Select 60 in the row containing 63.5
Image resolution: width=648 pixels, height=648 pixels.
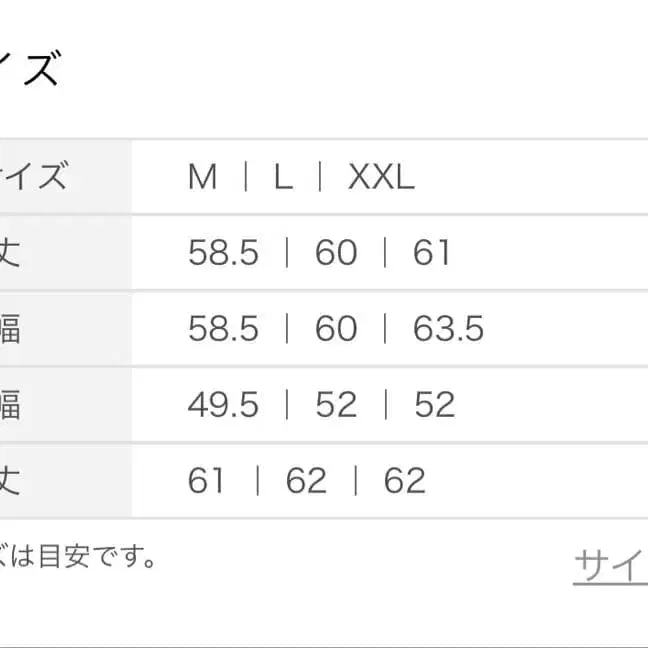coord(336,329)
